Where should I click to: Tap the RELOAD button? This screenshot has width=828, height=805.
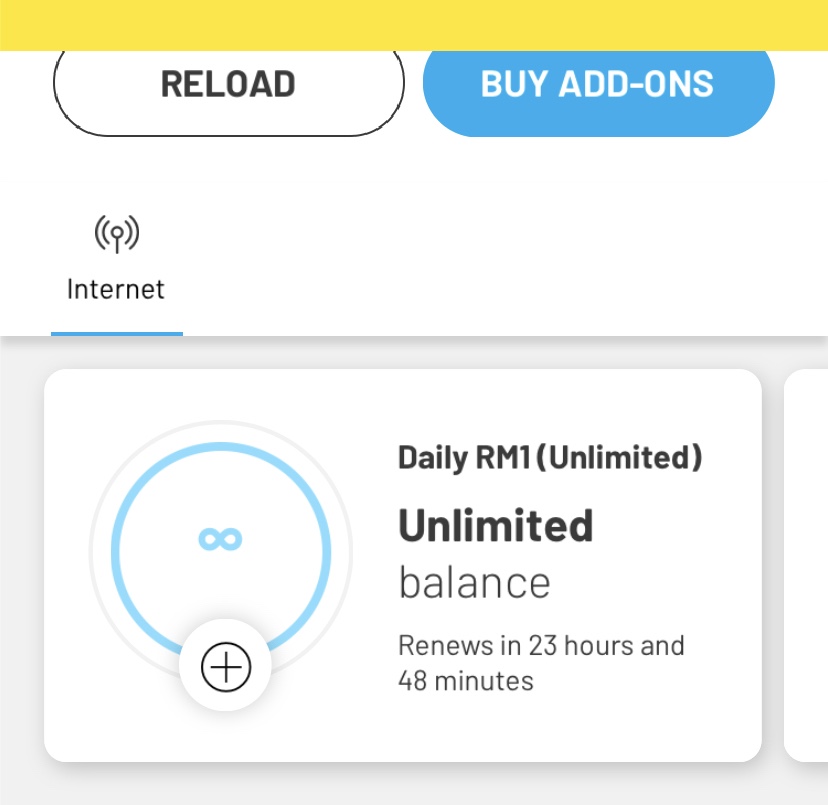[x=229, y=89]
